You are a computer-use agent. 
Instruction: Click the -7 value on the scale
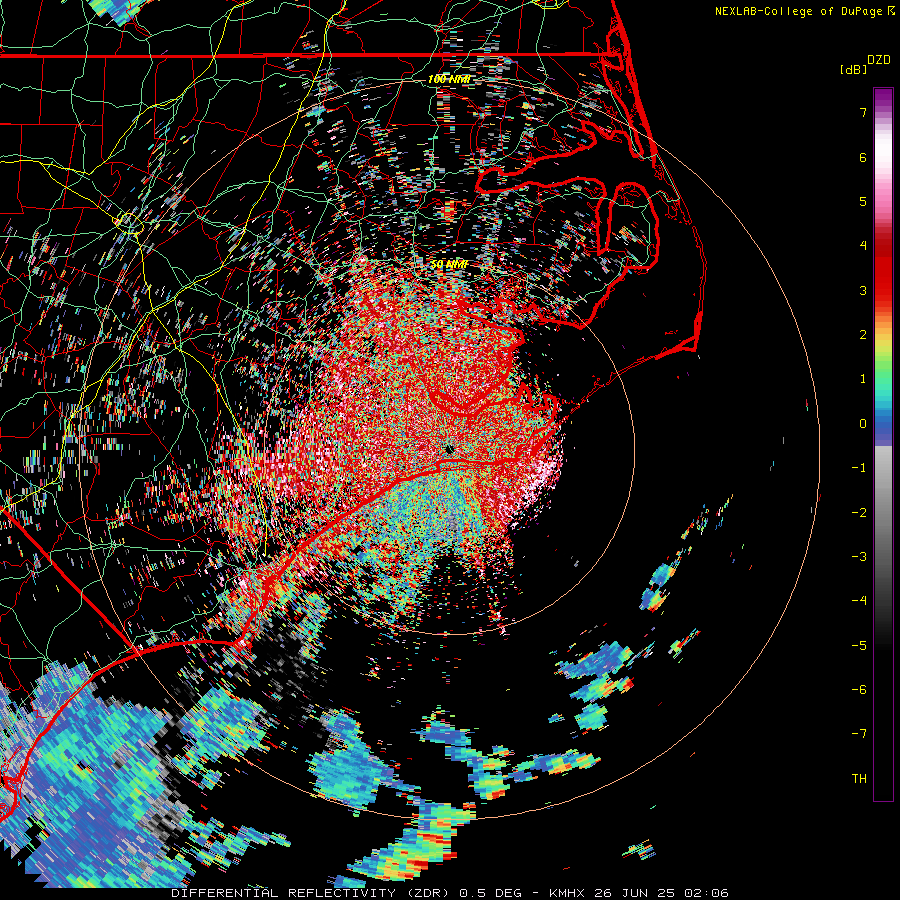click(859, 734)
